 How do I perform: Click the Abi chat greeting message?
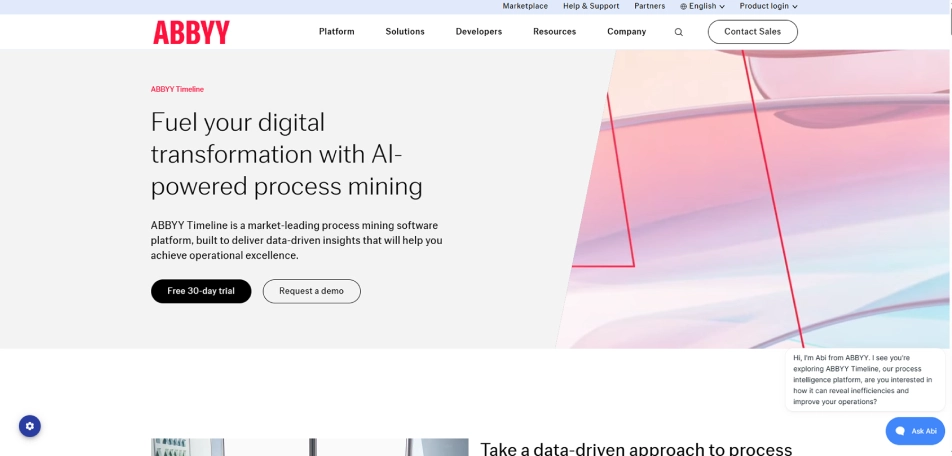pyautogui.click(x=863, y=379)
